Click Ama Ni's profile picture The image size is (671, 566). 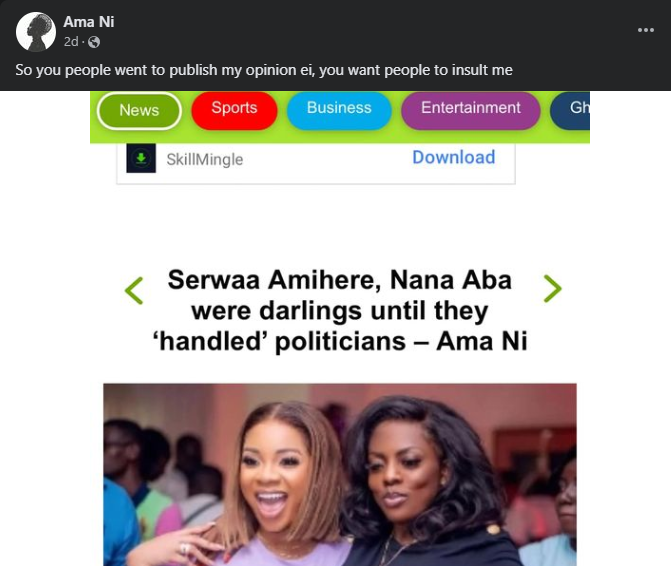pyautogui.click(x=36, y=32)
